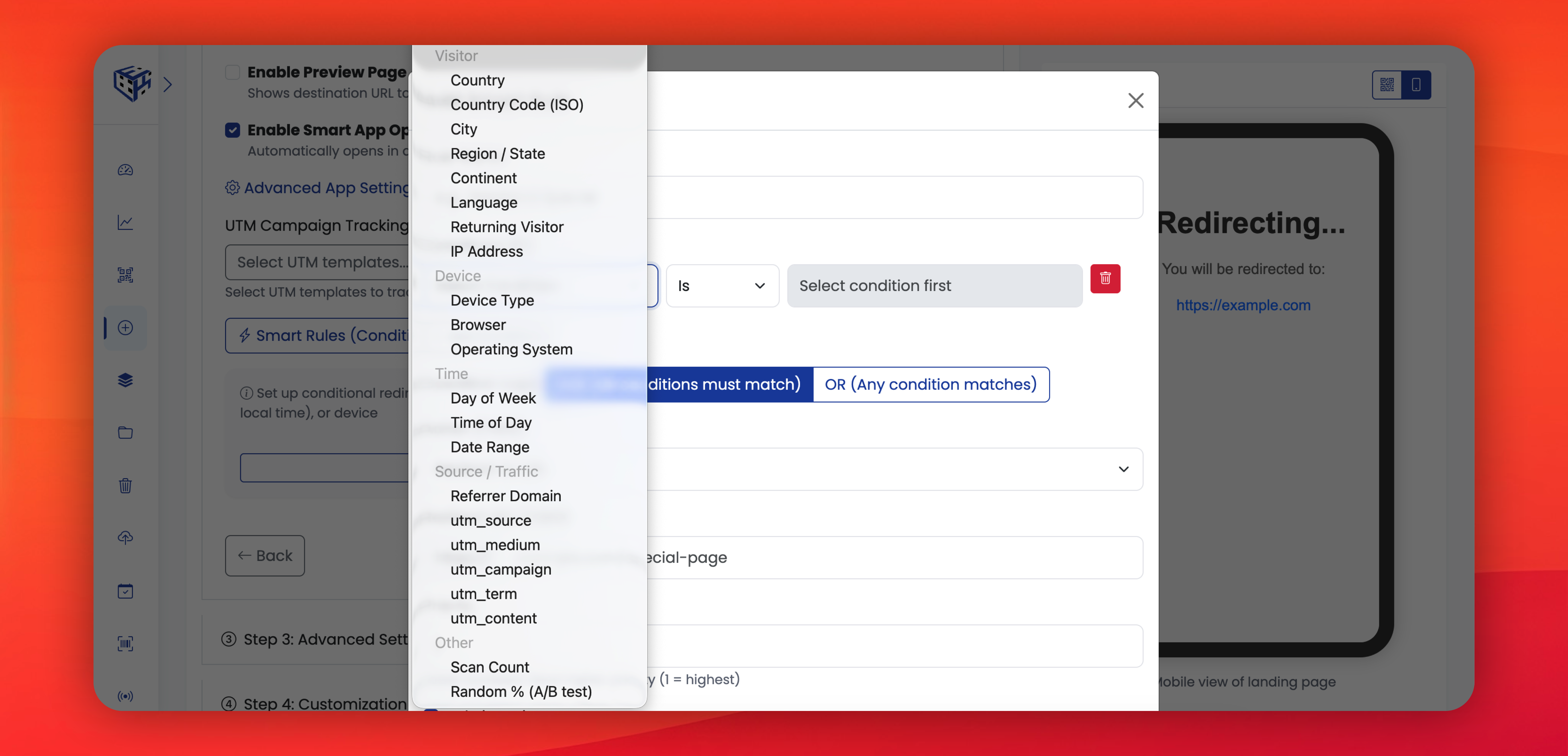Open the QR codes sidebar icon
This screenshot has width=1568, height=756.
pyautogui.click(x=125, y=275)
